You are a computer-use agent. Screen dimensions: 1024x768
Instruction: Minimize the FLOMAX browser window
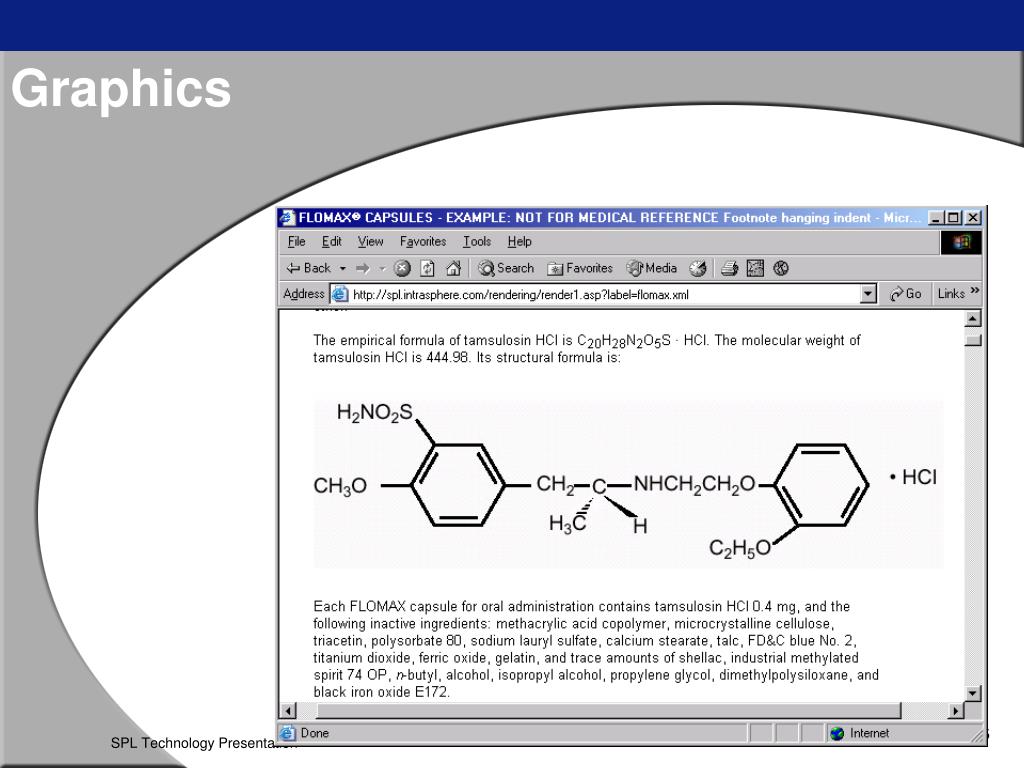[936, 217]
